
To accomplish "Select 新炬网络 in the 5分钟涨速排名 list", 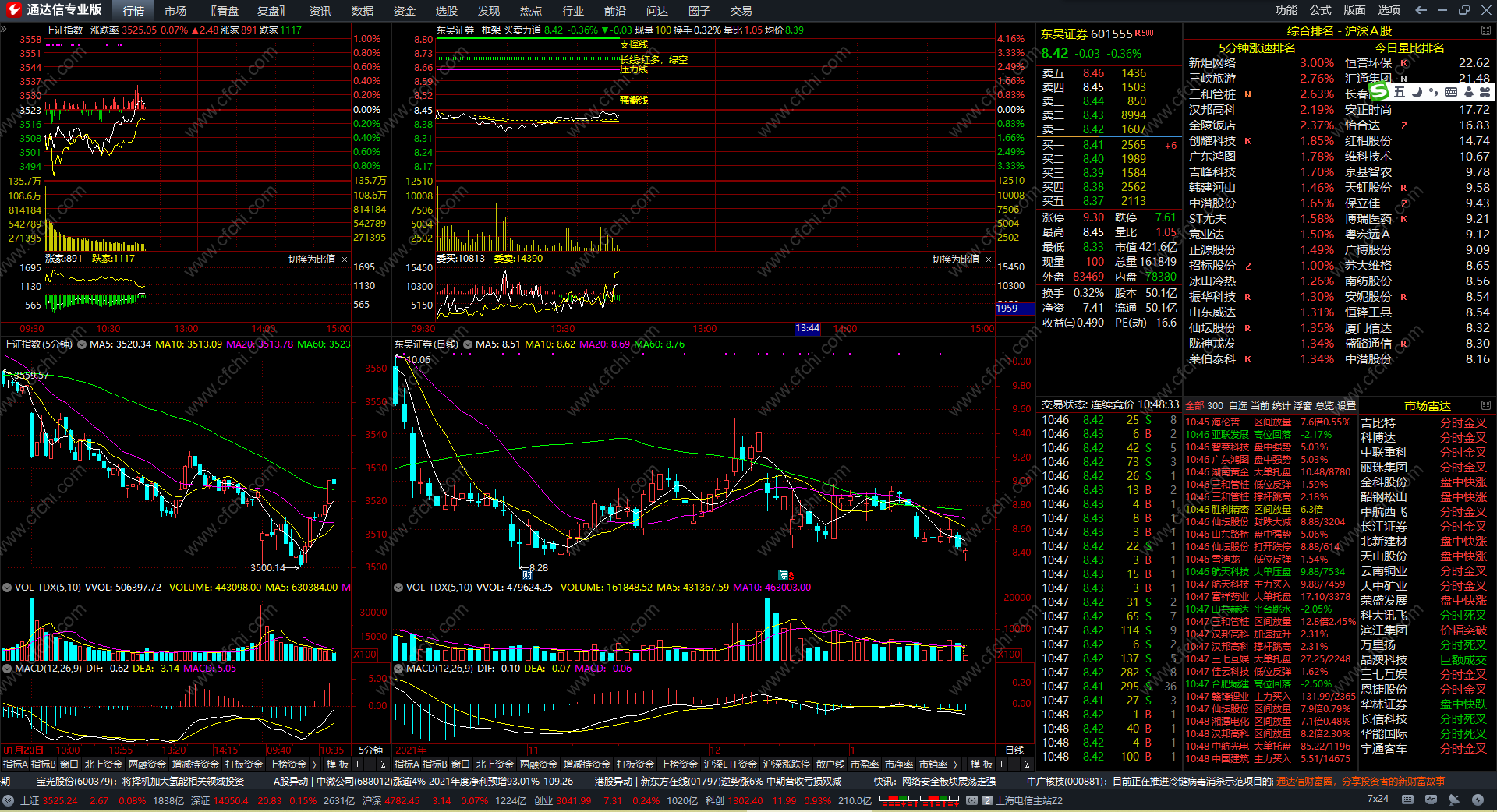I will click(1212, 63).
